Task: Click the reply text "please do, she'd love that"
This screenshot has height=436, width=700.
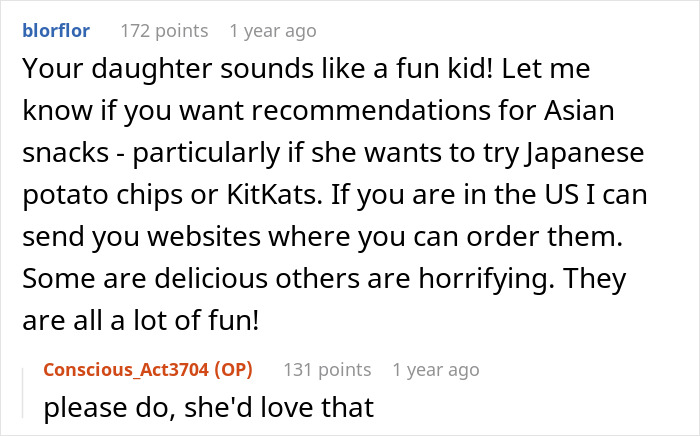Action: [x=208, y=408]
